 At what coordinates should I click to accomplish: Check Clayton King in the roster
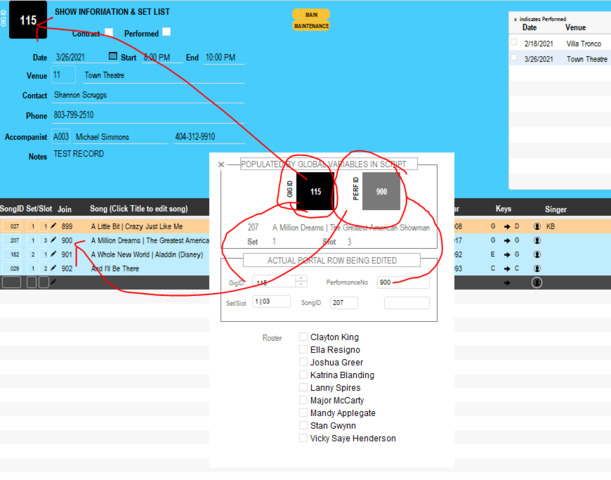click(303, 337)
